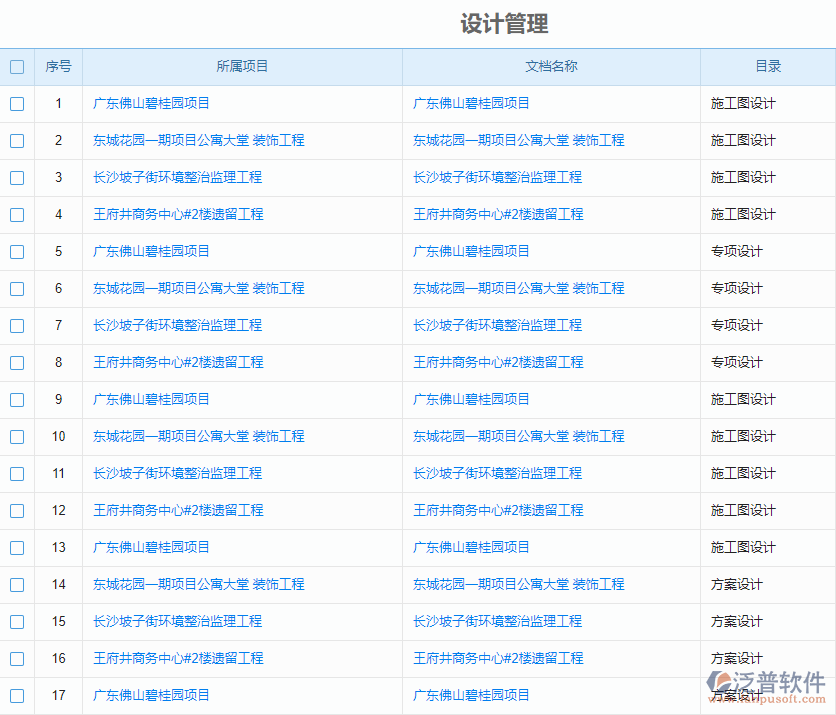Toggle the select-all checkbox in the header
Image resolution: width=836 pixels, height=715 pixels.
coord(16,66)
